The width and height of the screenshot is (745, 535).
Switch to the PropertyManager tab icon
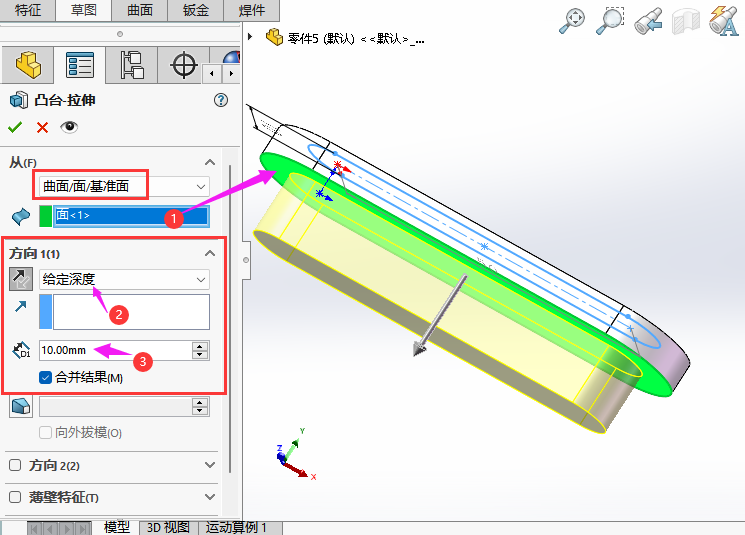[80, 65]
